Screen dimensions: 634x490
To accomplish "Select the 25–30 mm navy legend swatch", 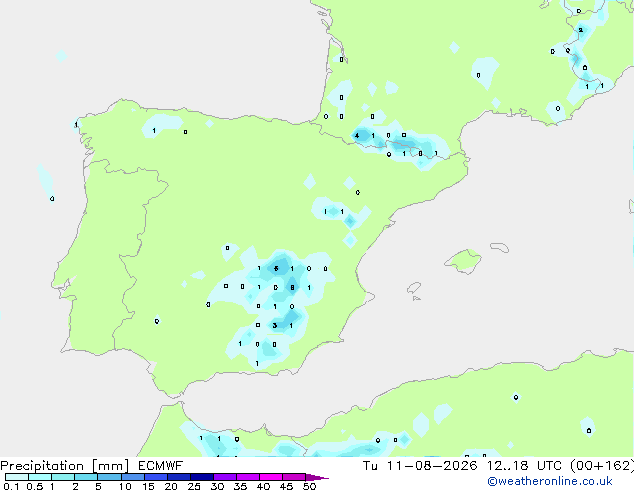I will coord(202,477).
